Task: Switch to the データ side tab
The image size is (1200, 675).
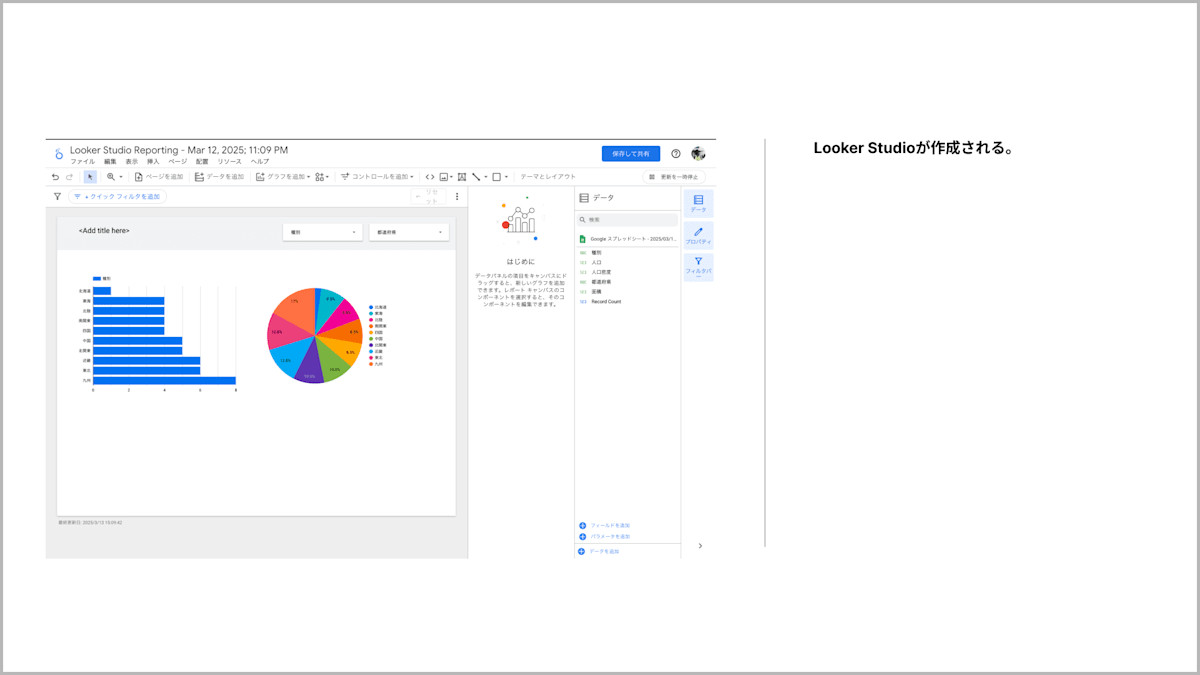Action: point(698,203)
